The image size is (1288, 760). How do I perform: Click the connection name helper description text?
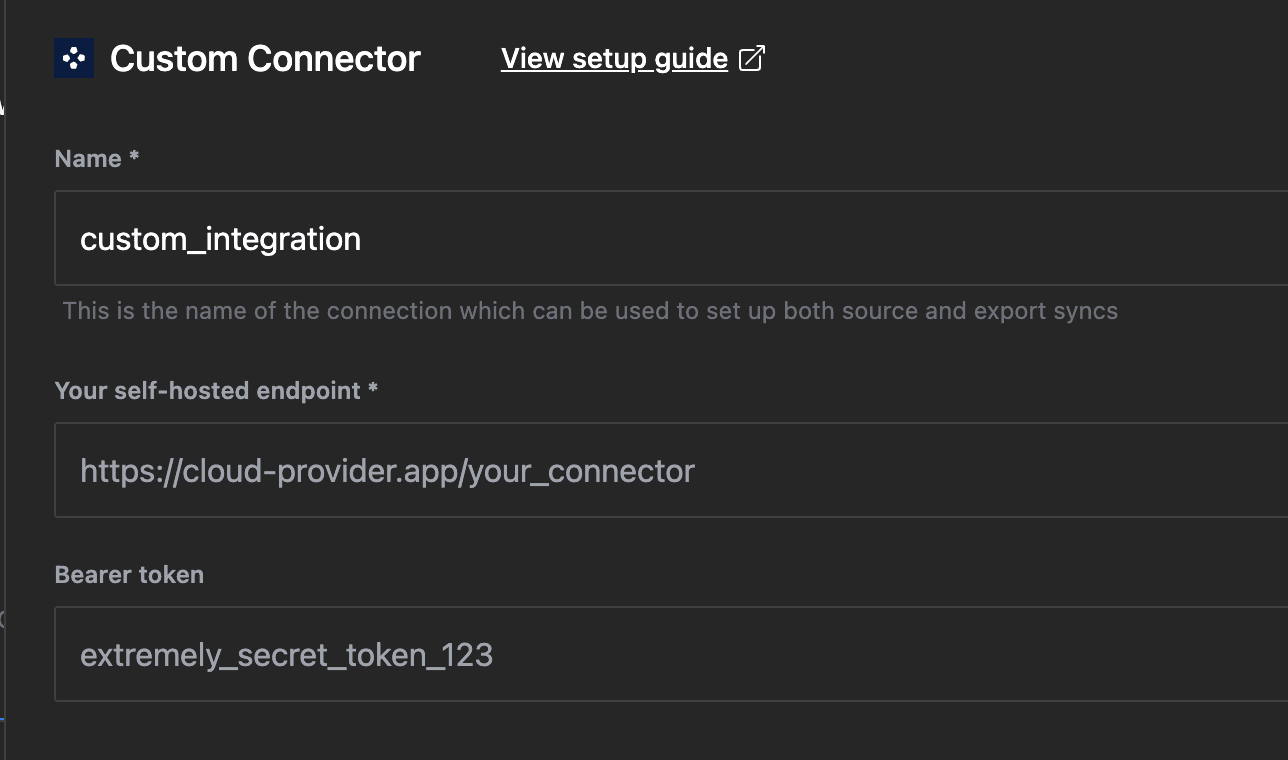pyautogui.click(x=590, y=311)
